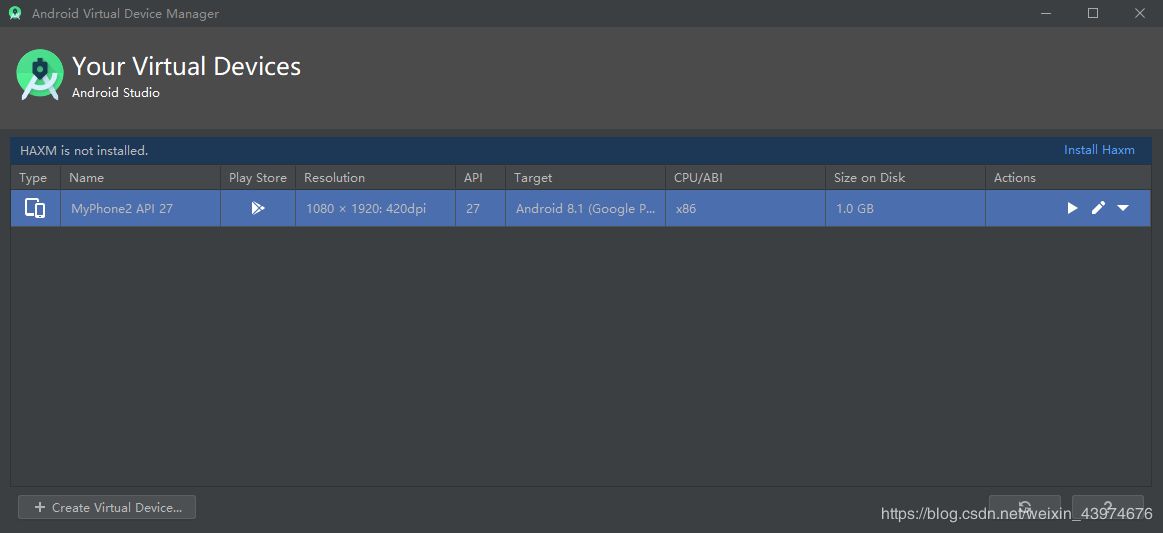The height and width of the screenshot is (533, 1163).
Task: Click the Android 8.1 target cell
Action: click(585, 208)
